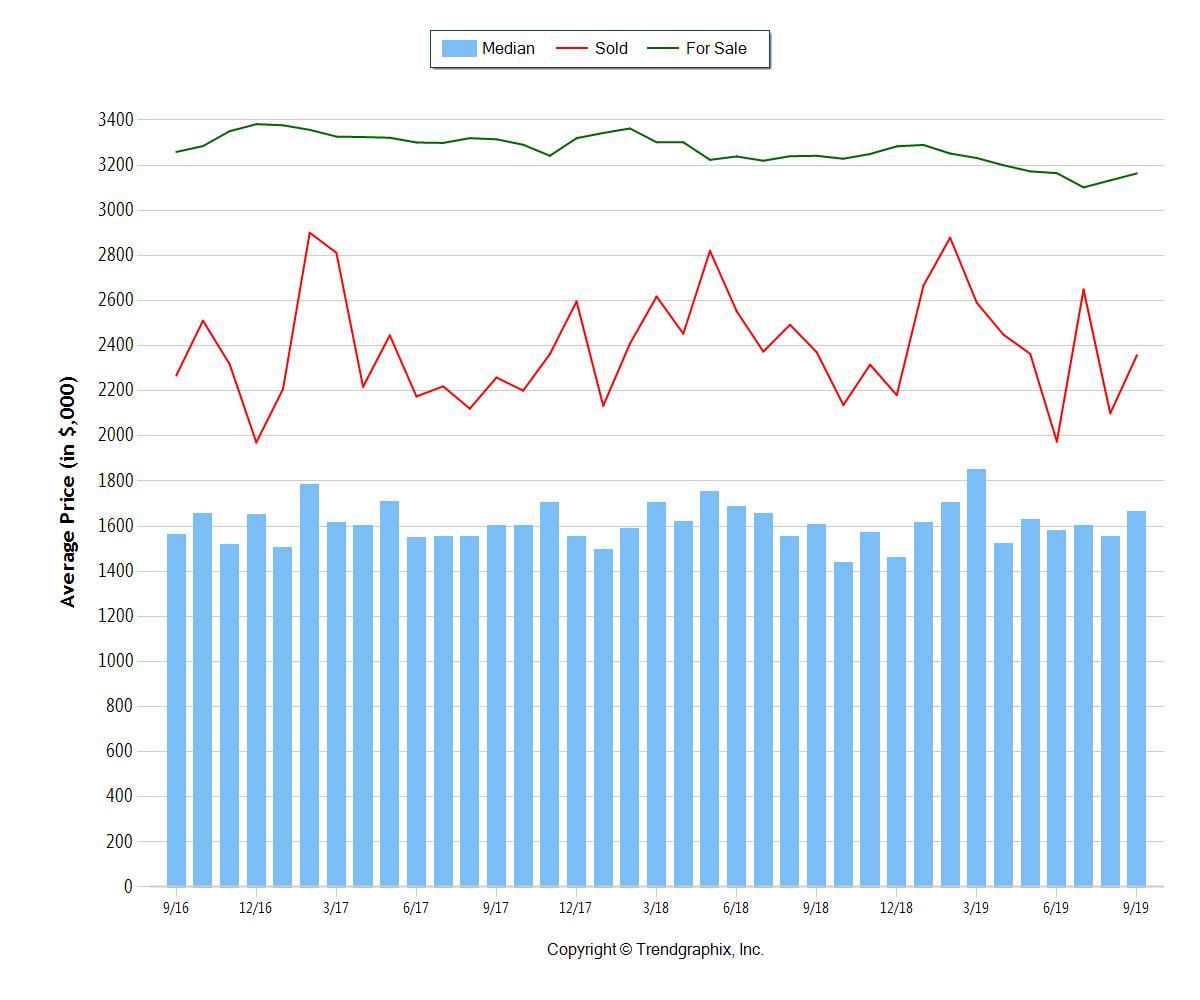Select the median bar for 6/19
Image resolution: width=1200 pixels, height=1000 pixels.
point(1056,708)
